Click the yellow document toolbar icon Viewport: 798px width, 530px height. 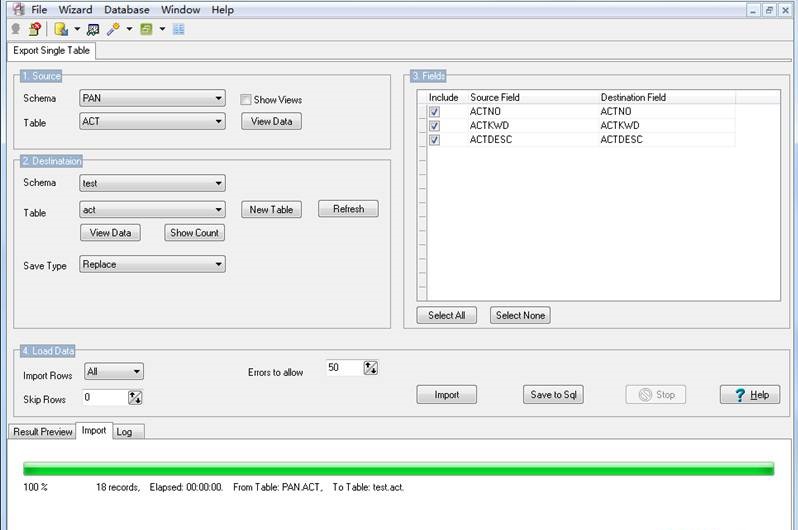click(61, 29)
